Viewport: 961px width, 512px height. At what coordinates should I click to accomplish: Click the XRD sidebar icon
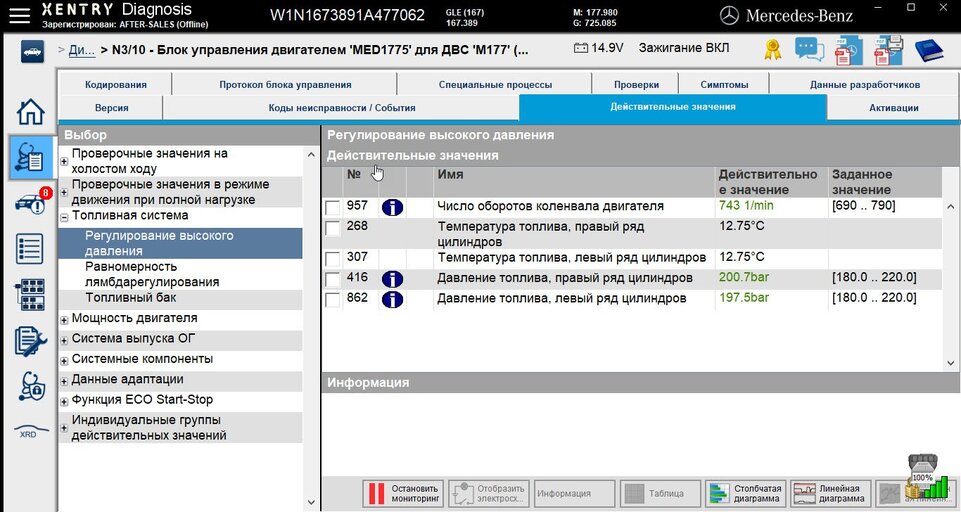coord(28,431)
